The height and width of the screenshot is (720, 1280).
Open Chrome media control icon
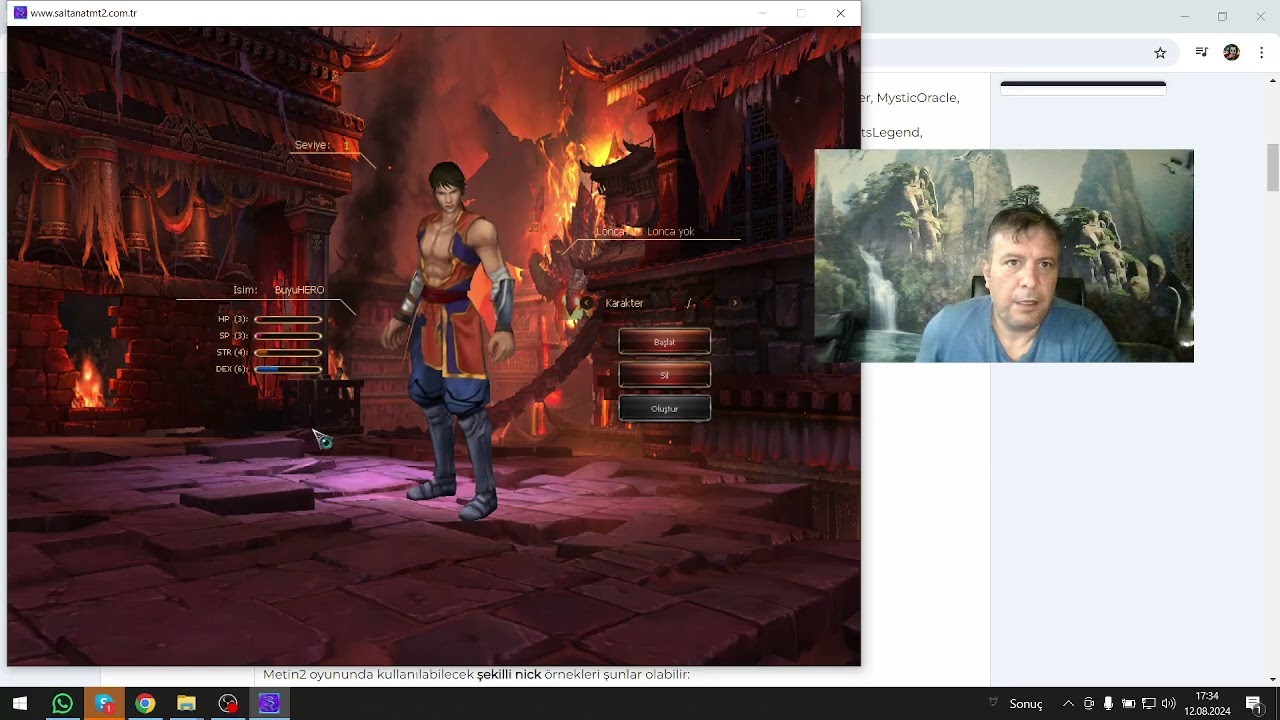coord(1202,53)
